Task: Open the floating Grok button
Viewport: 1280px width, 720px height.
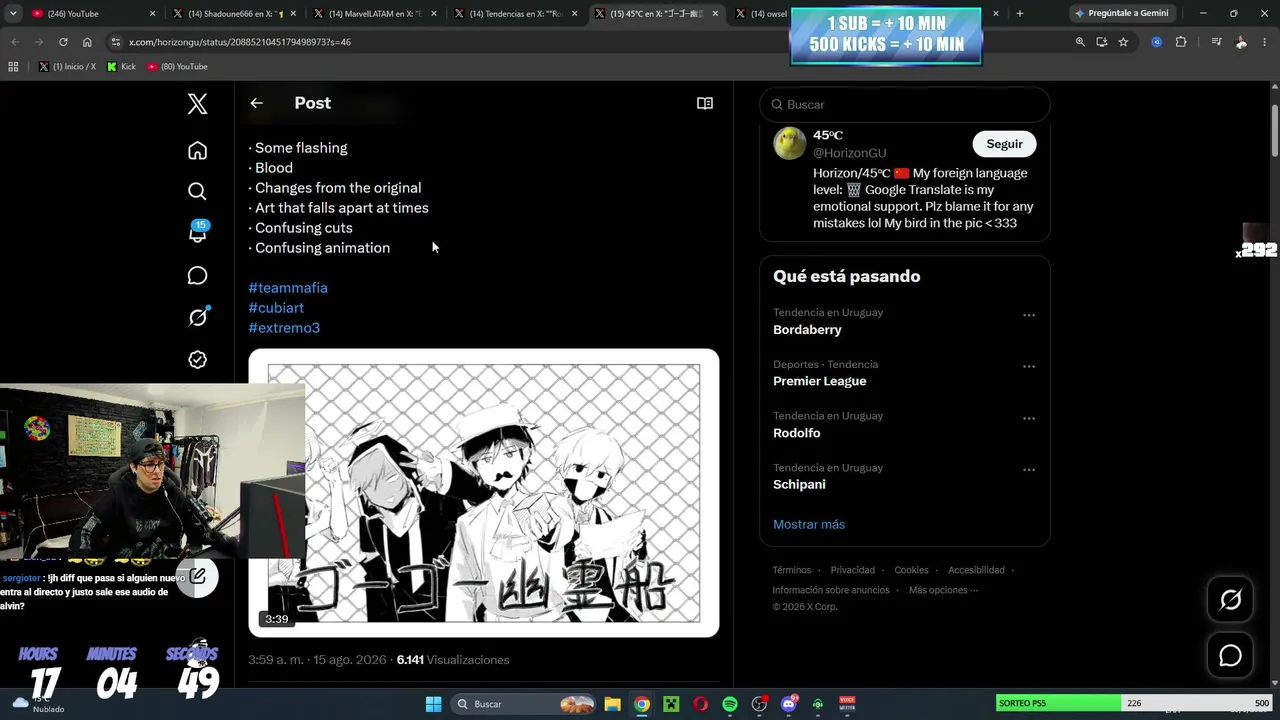Action: [1230, 599]
